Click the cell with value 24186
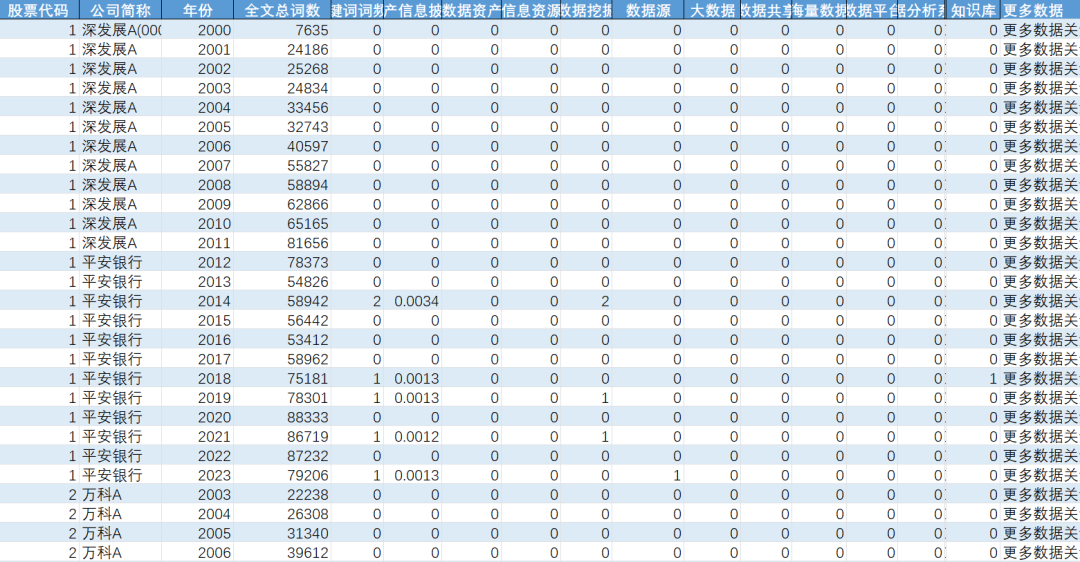This screenshot has height=562, width=1080. [x=282, y=50]
